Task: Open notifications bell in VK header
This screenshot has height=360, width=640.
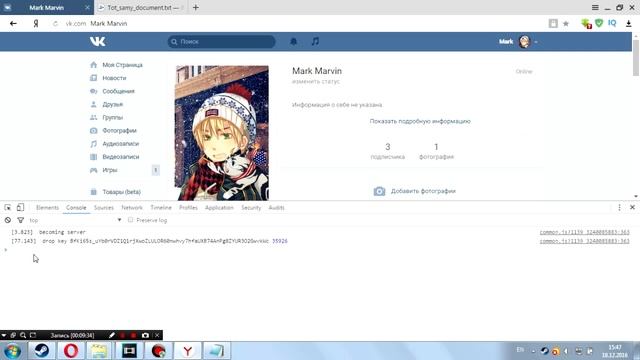Action: point(293,41)
